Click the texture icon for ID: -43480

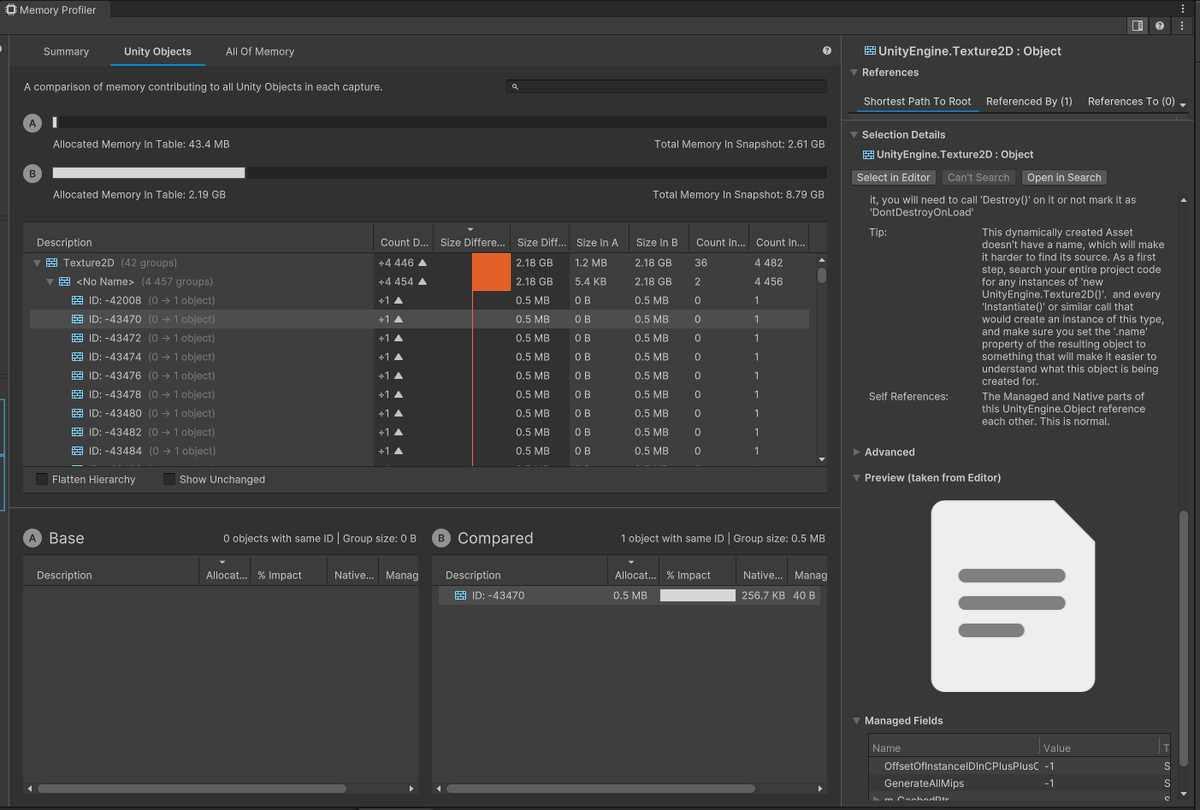point(78,414)
